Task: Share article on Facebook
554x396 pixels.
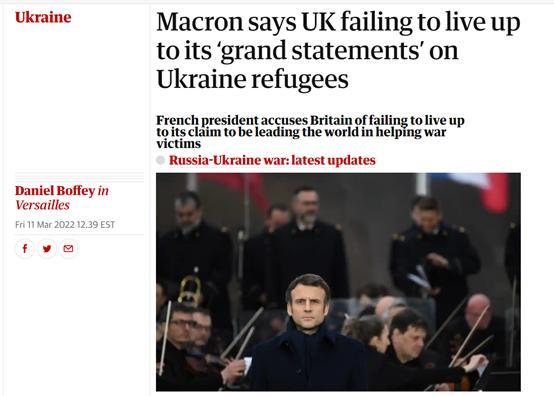Action: (x=25, y=249)
